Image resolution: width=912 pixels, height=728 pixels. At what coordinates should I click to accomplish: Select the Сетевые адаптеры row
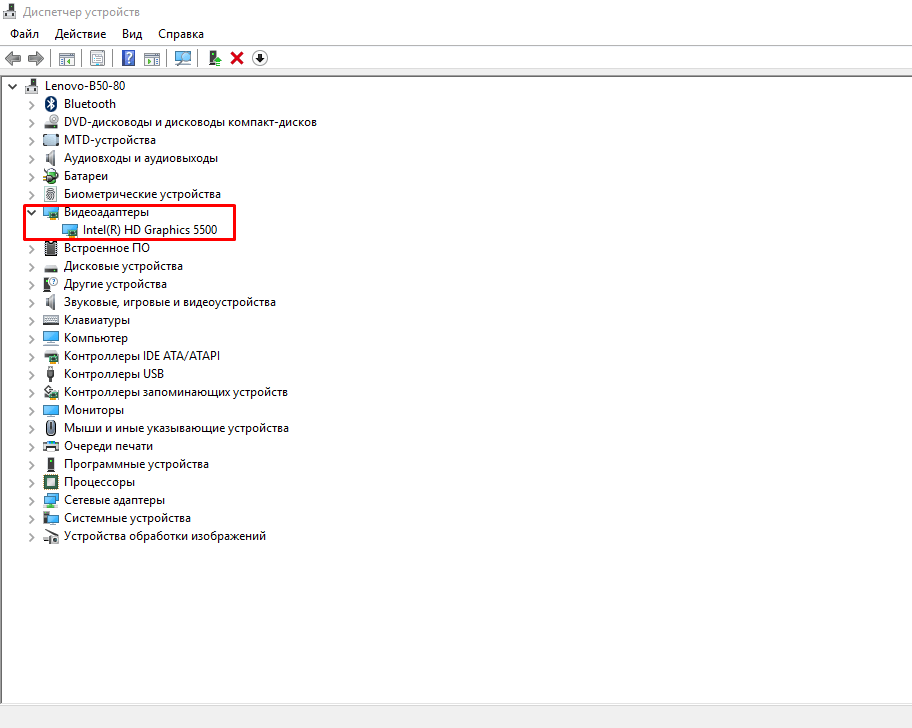tap(115, 501)
